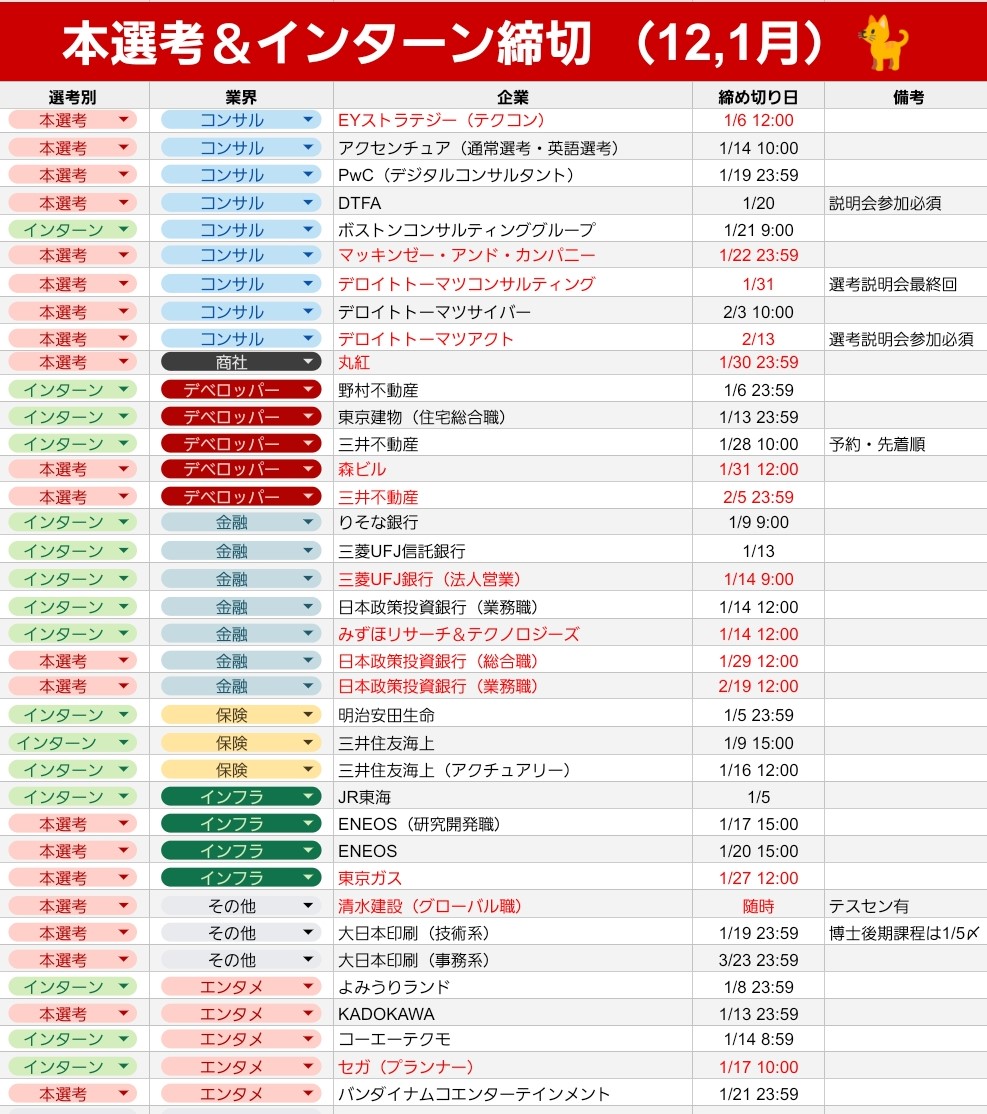Click the orange cat icon in the header
Image resolution: width=987 pixels, height=1114 pixels.
tap(883, 43)
